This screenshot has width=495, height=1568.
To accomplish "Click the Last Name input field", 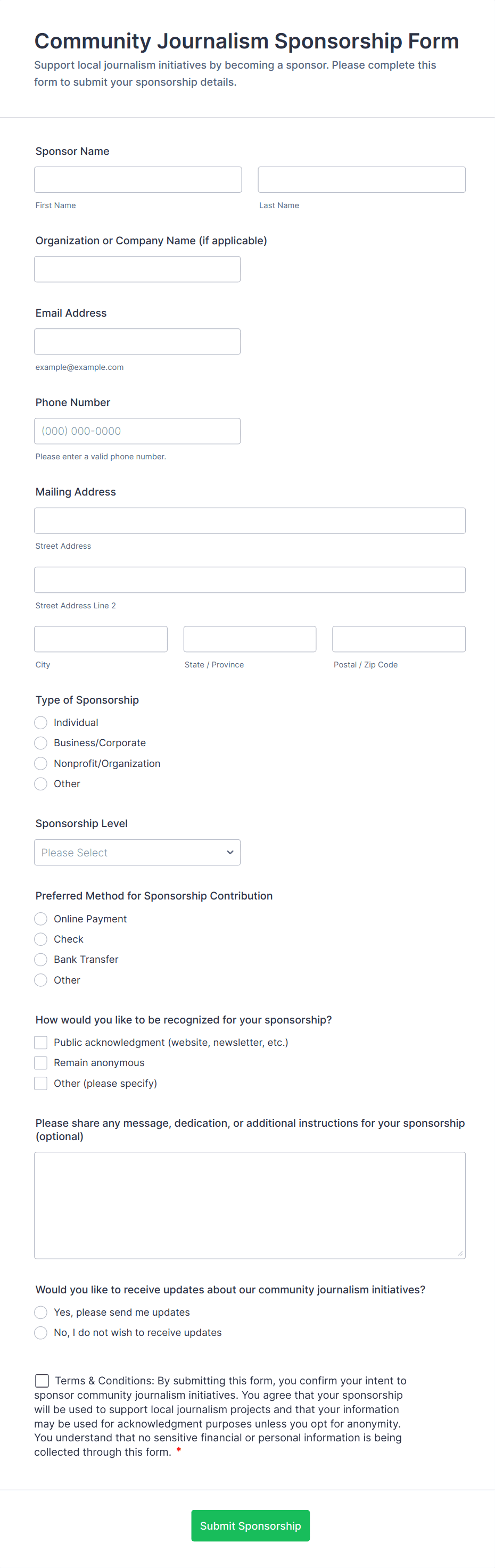I will point(361,179).
